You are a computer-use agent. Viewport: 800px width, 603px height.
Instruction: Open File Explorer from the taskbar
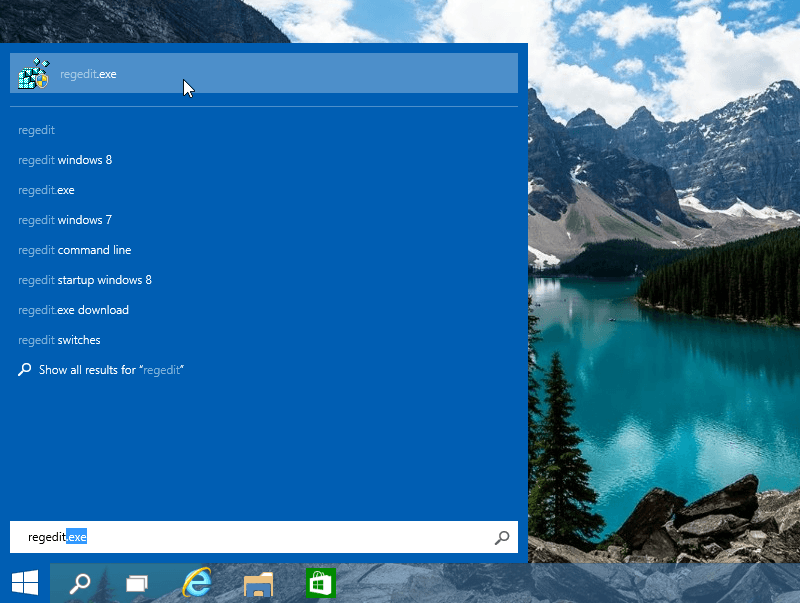pos(258,584)
